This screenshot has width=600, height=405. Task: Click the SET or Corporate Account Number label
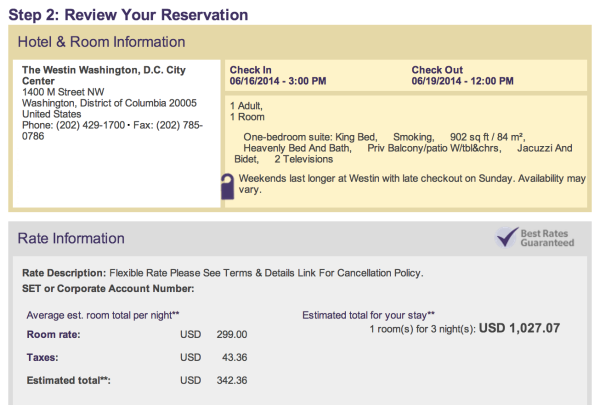(108, 289)
